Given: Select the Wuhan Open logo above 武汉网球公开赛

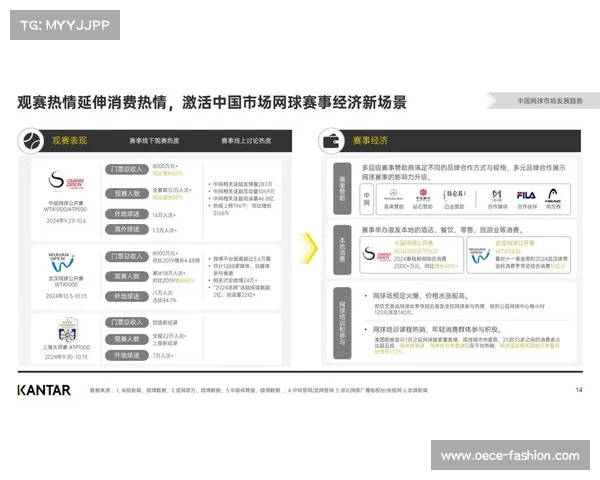Looking at the screenshot, I should (x=61, y=262).
